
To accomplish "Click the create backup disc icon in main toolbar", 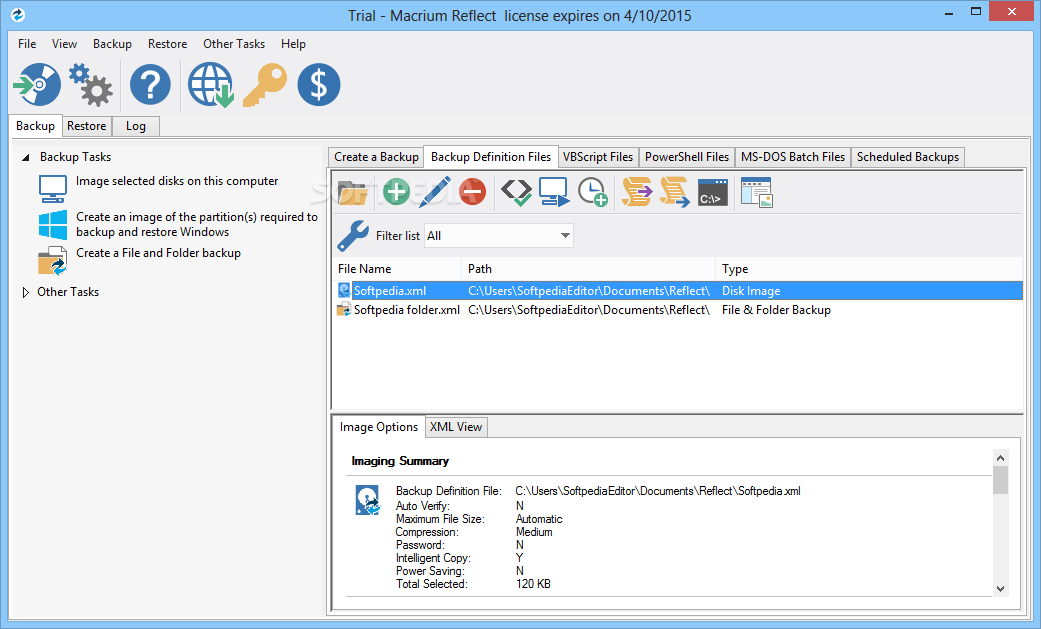I will coord(37,84).
